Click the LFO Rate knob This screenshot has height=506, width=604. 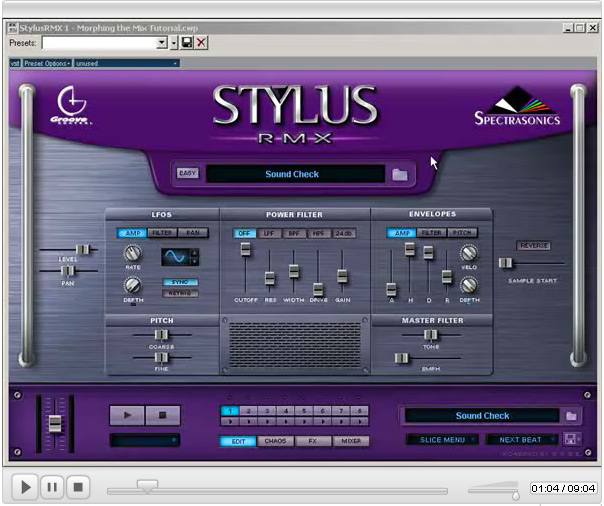click(133, 253)
